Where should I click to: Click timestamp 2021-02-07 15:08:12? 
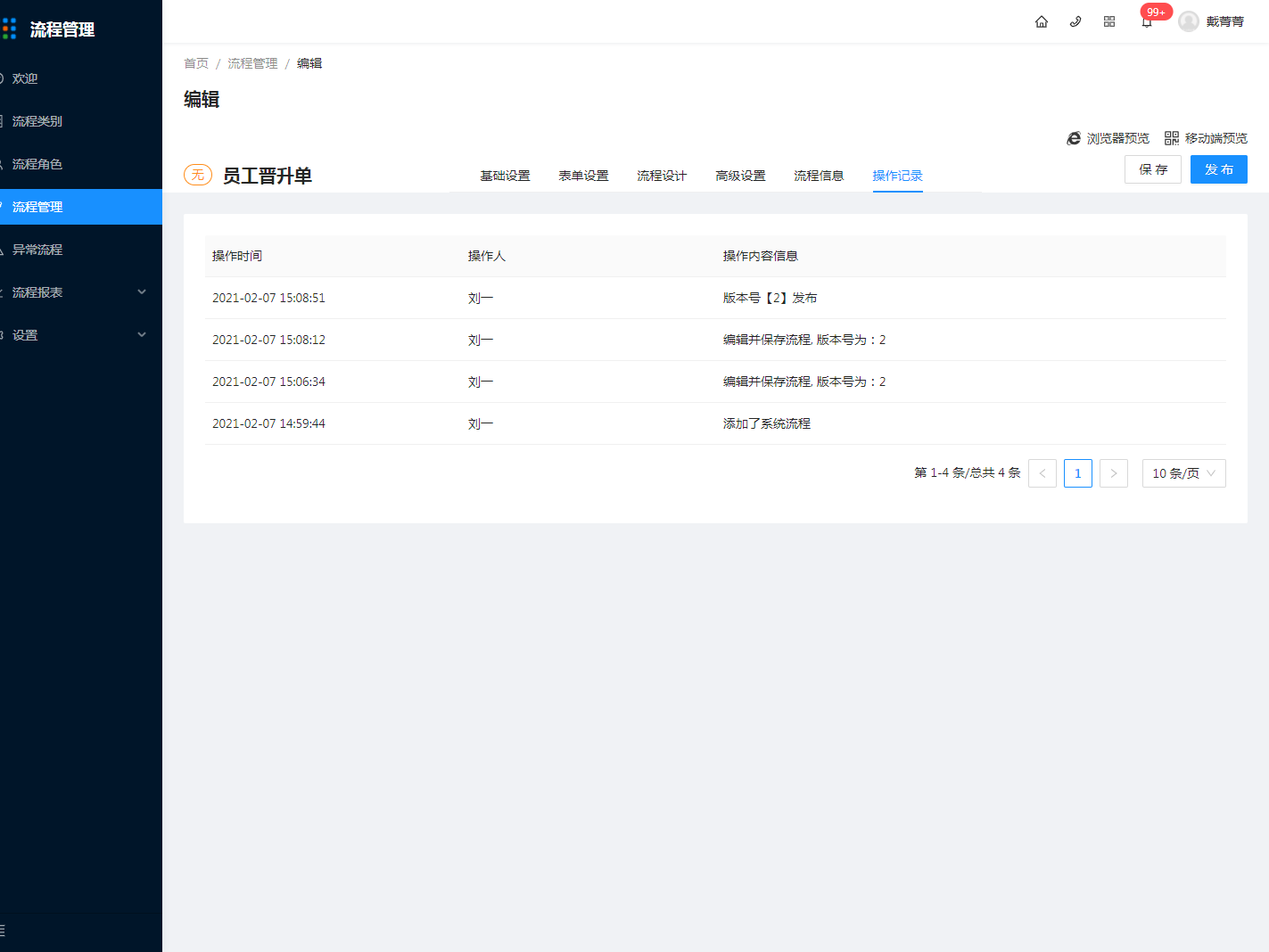[268, 340]
